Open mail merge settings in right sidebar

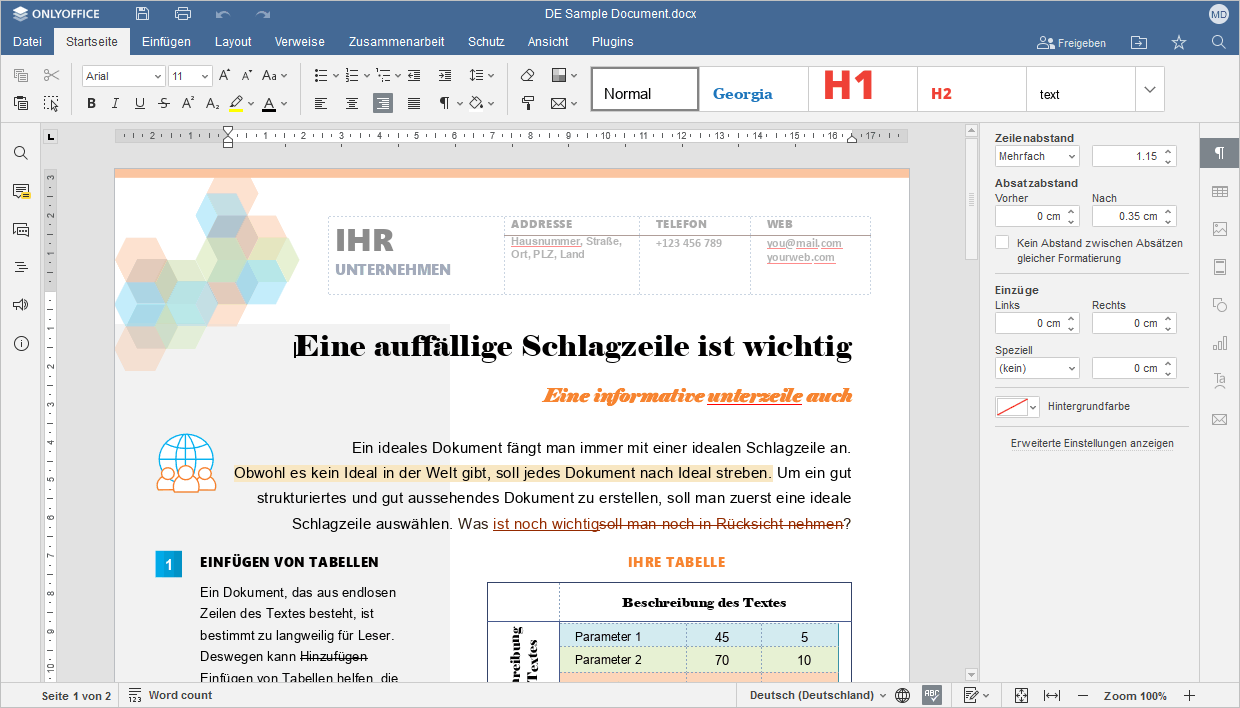click(x=1219, y=419)
